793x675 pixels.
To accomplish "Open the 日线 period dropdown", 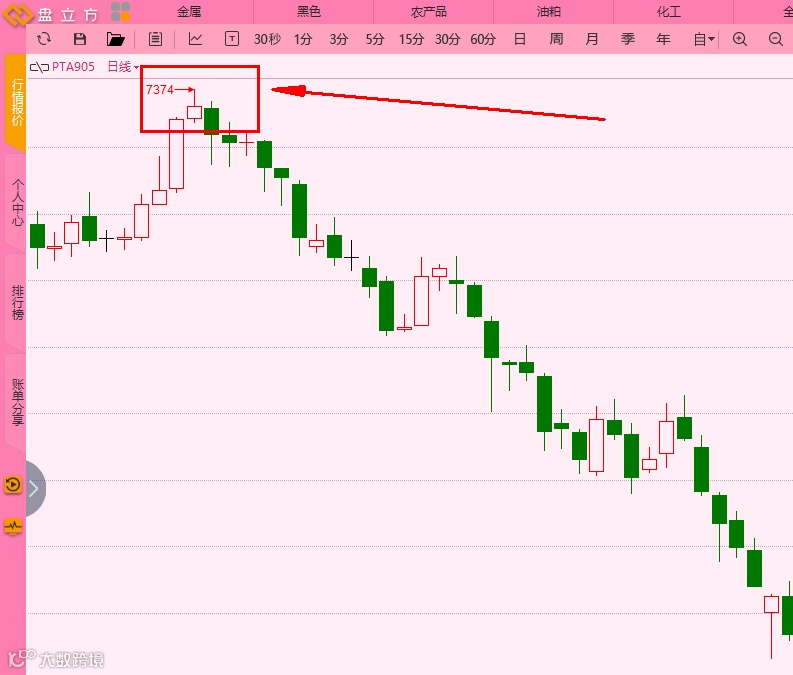I will pyautogui.click(x=123, y=67).
